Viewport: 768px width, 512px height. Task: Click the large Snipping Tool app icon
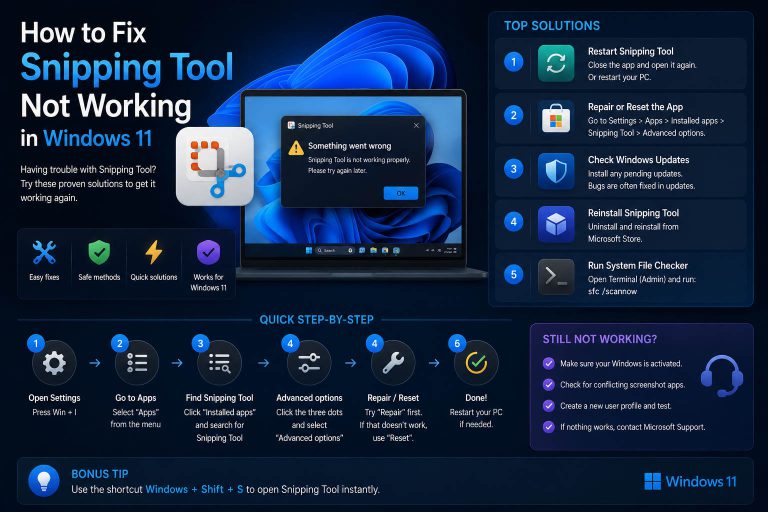tap(215, 166)
